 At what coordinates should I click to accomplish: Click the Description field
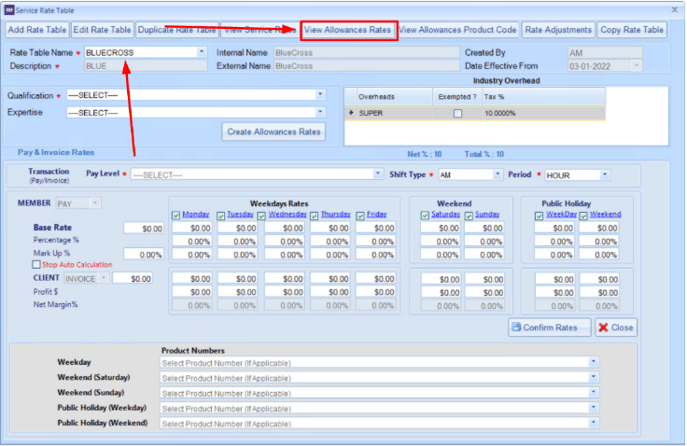click(146, 66)
